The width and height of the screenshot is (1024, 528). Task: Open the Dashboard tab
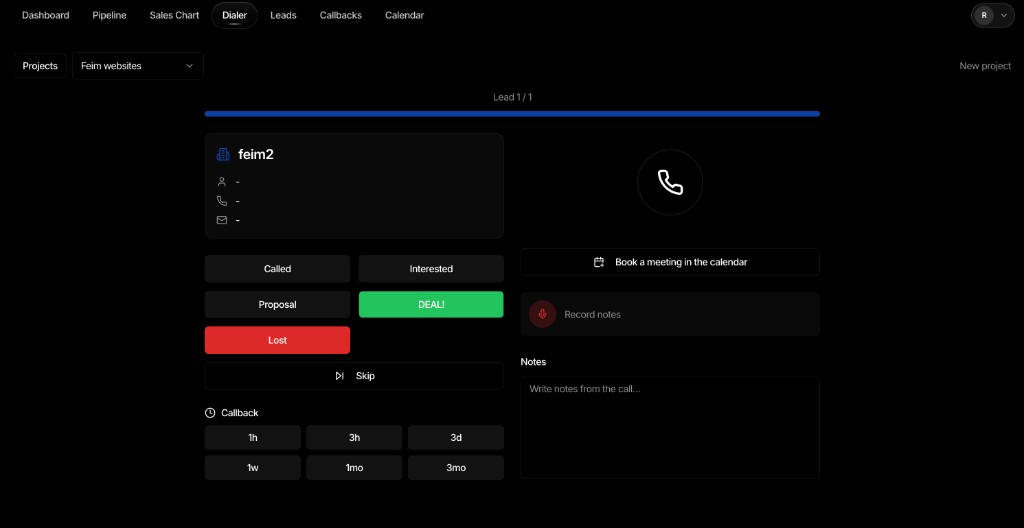(46, 15)
